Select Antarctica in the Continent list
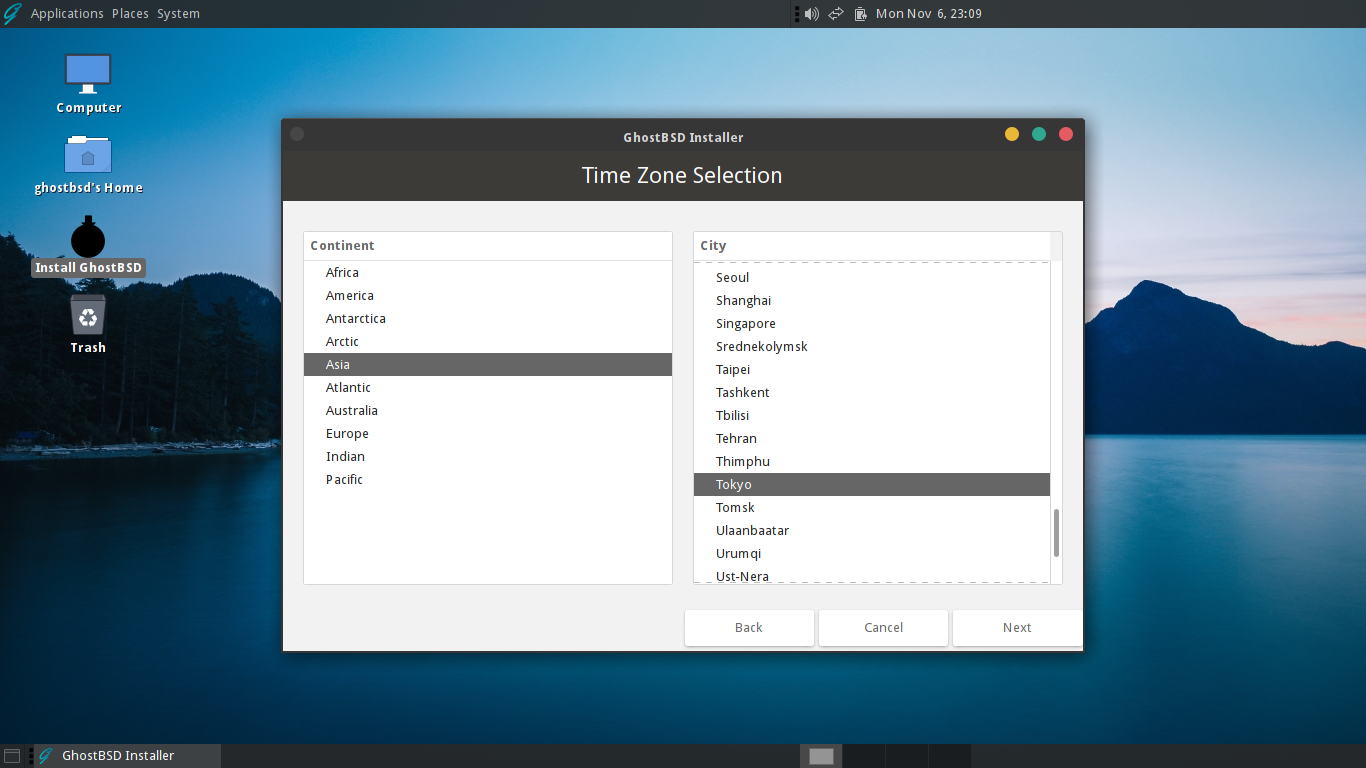Viewport: 1366px width, 768px height. [488, 319]
